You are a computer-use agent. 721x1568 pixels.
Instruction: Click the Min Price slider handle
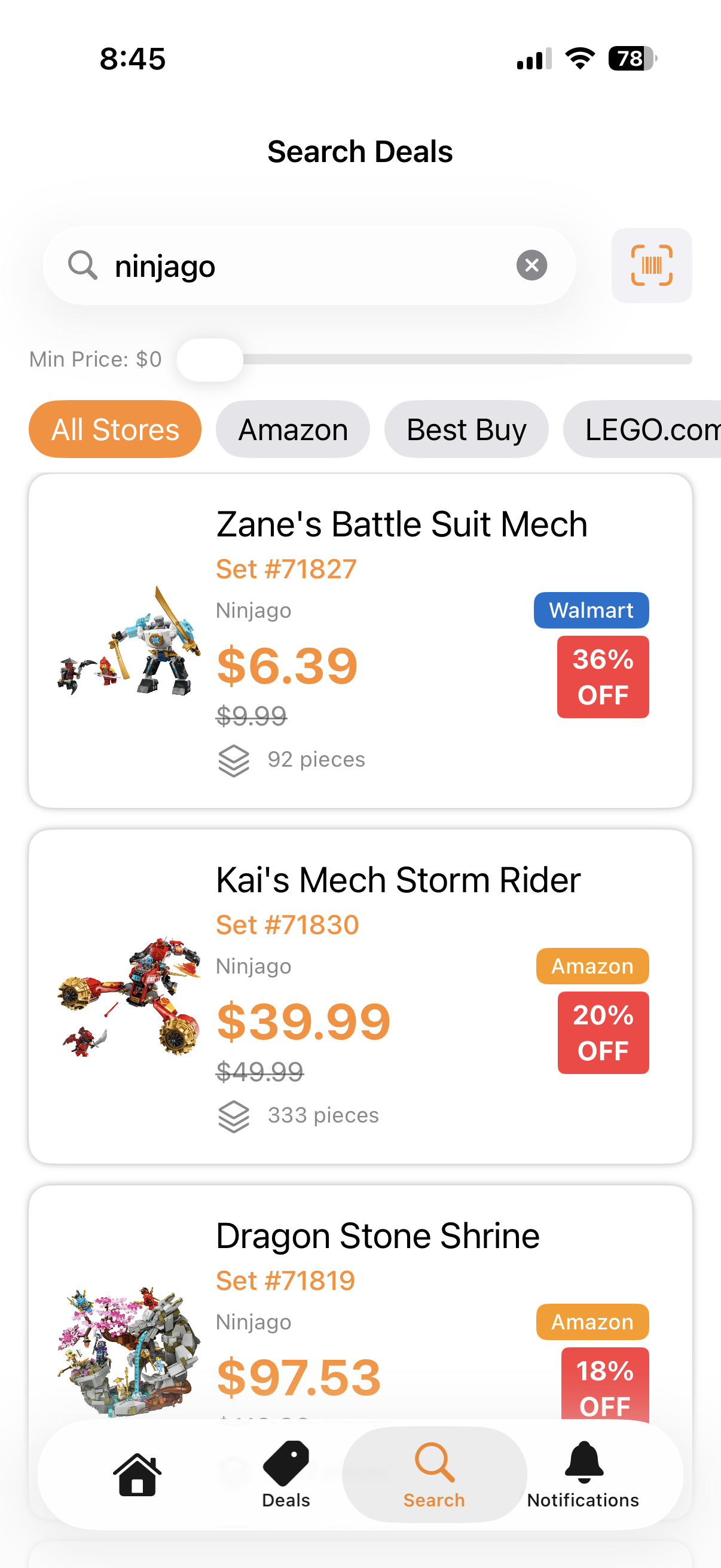click(x=210, y=359)
